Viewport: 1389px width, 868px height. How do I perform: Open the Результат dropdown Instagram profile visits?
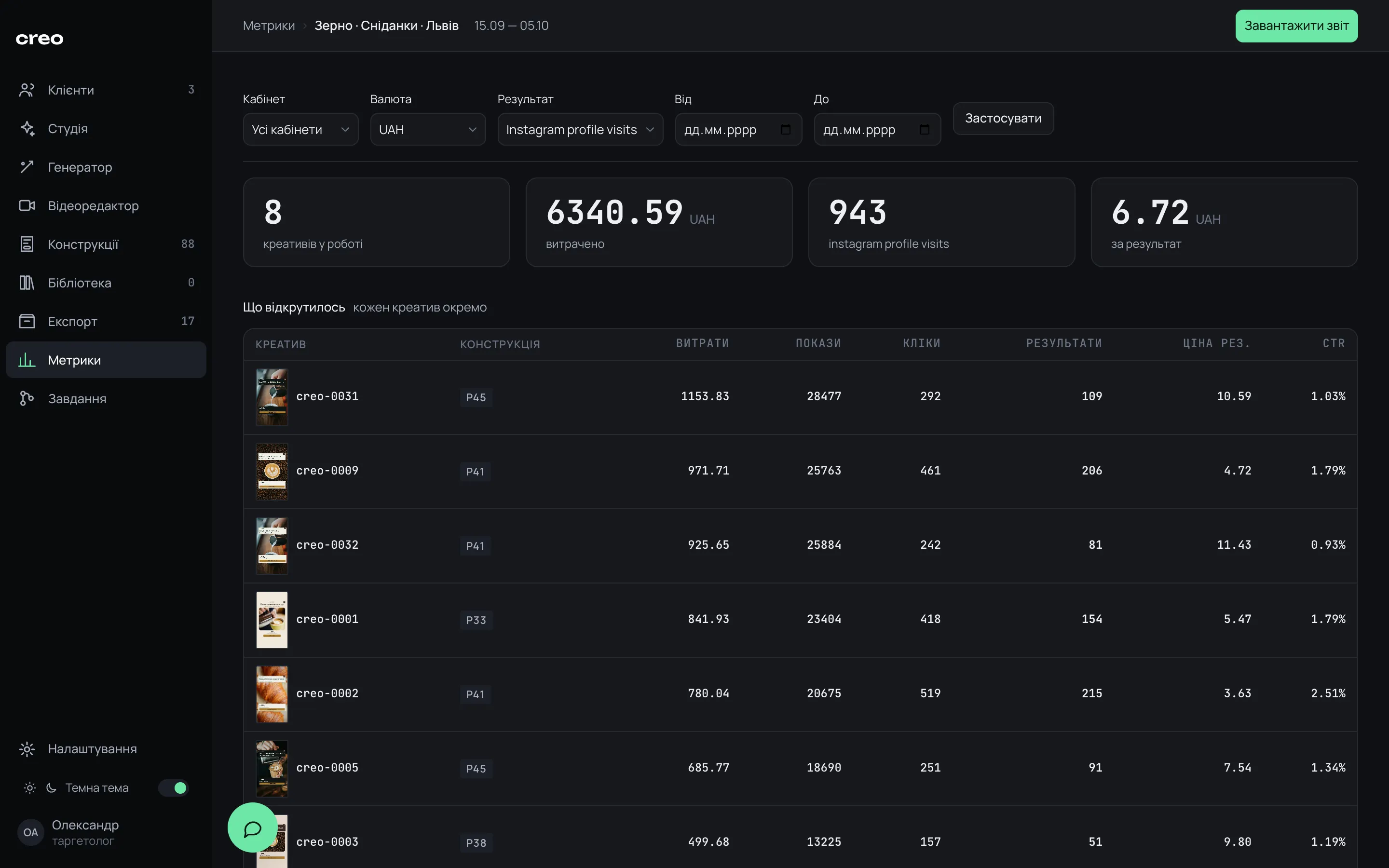[580, 130]
